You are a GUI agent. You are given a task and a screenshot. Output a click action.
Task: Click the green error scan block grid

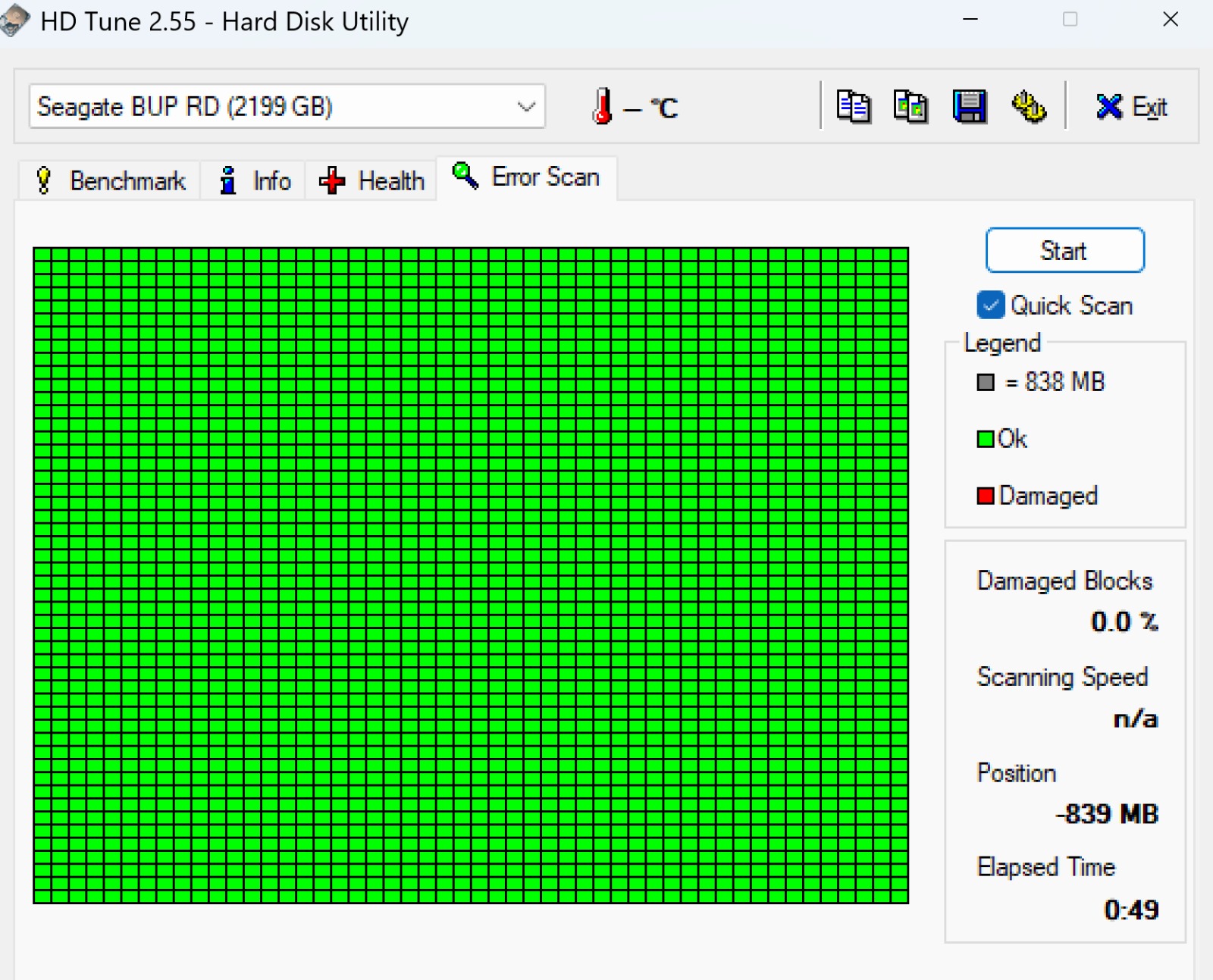pos(471,575)
